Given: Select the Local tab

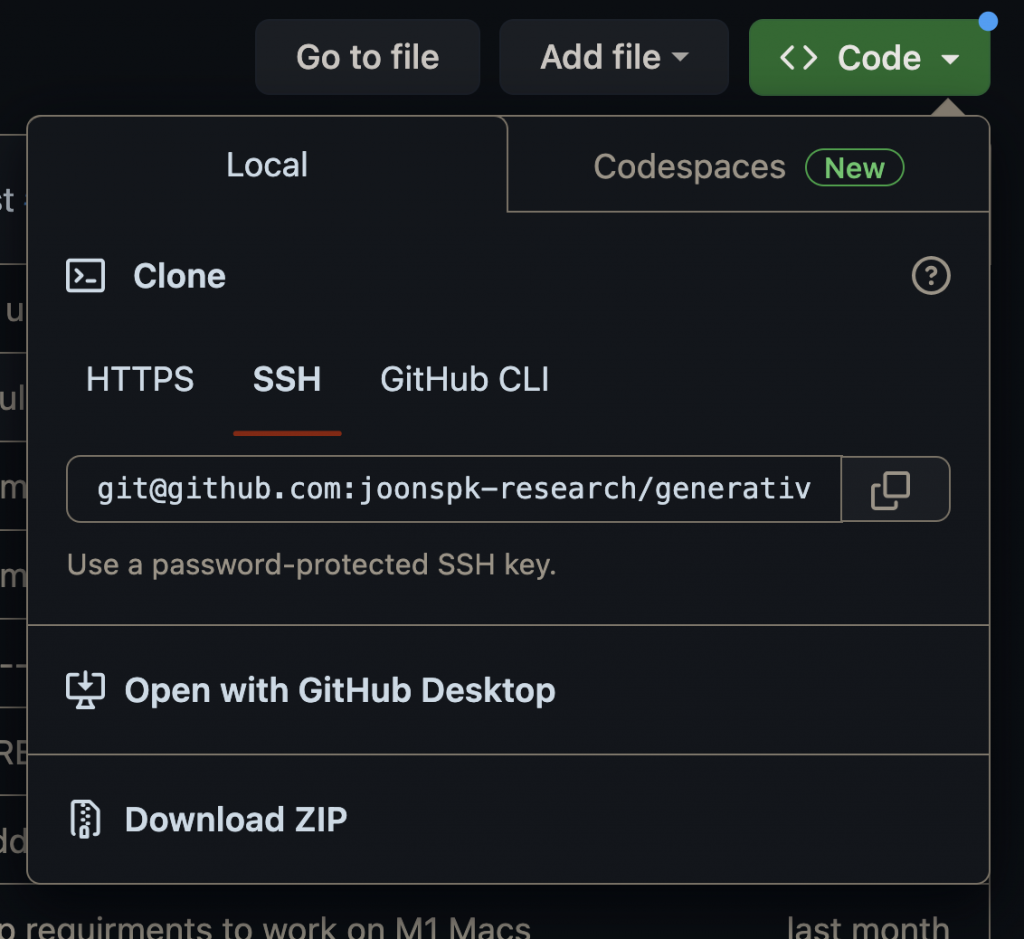Looking at the screenshot, I should pyautogui.click(x=267, y=165).
